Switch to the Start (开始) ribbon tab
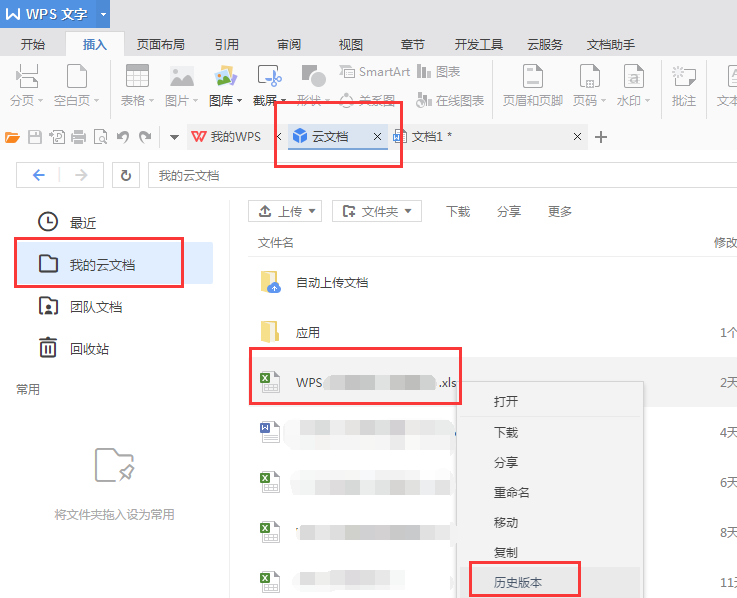Screen dimensions: 737x598 (x=33, y=45)
